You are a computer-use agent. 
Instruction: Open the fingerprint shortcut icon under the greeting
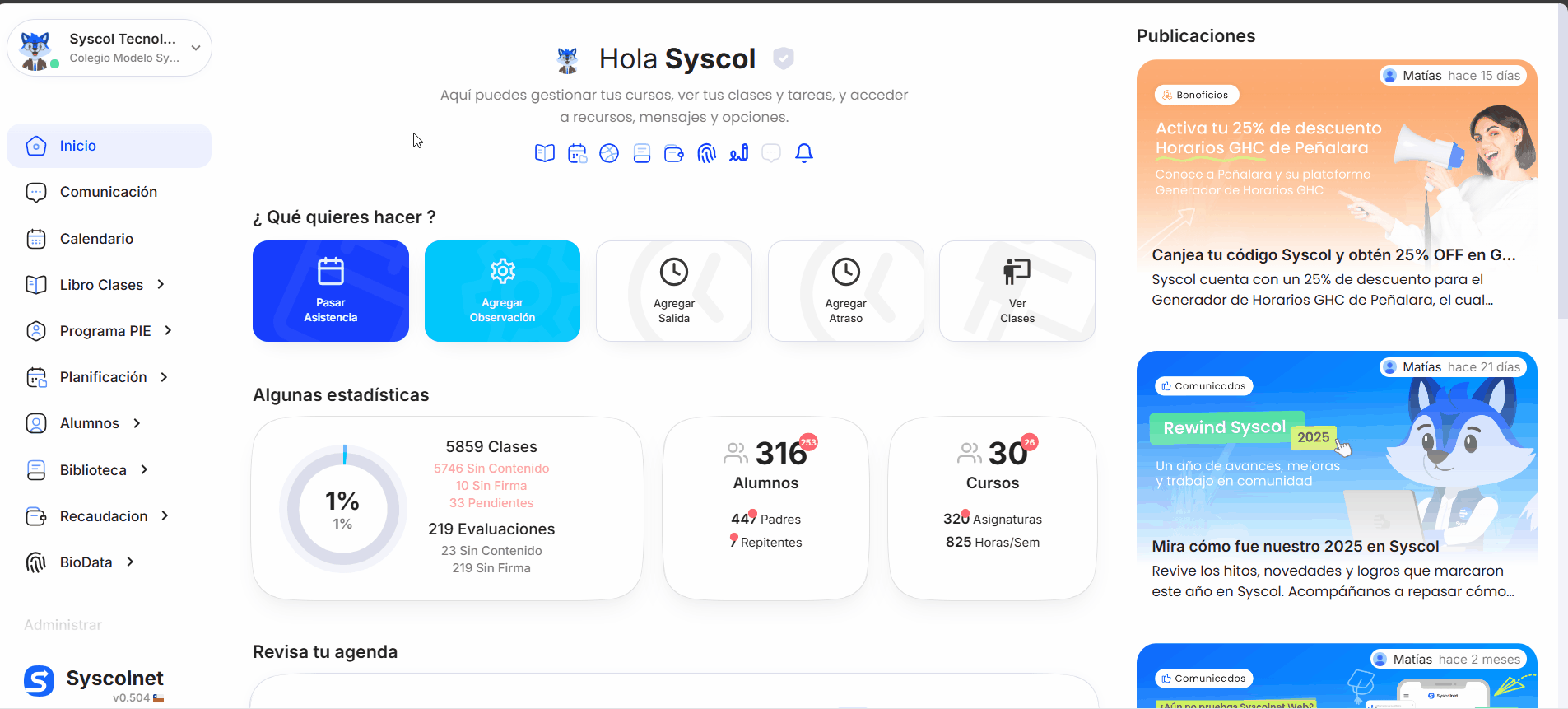click(707, 153)
